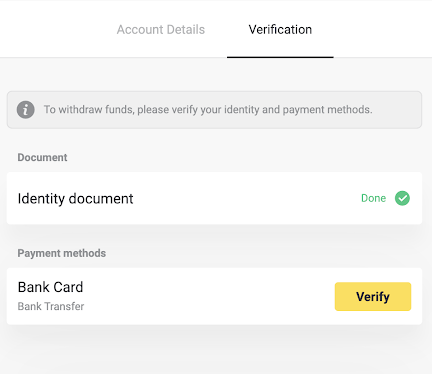Click the blank header area left of Account Details
Screen dimensions: 432x374
click(x=57, y=30)
